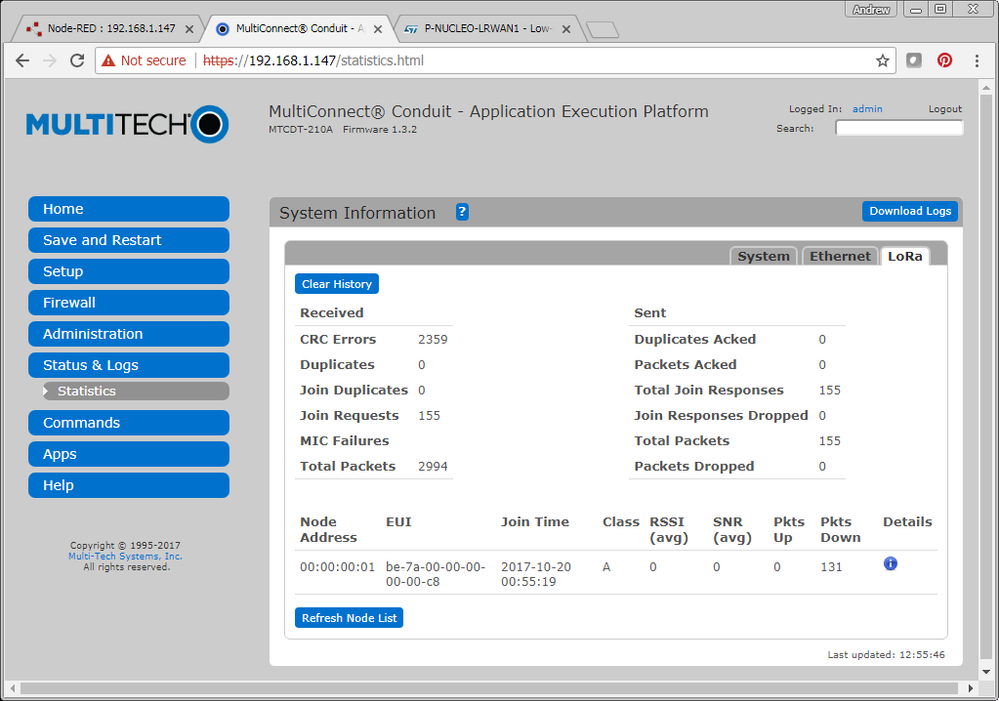Click the Refresh Node List button
Screen dimensions: 999x701
coord(349,618)
